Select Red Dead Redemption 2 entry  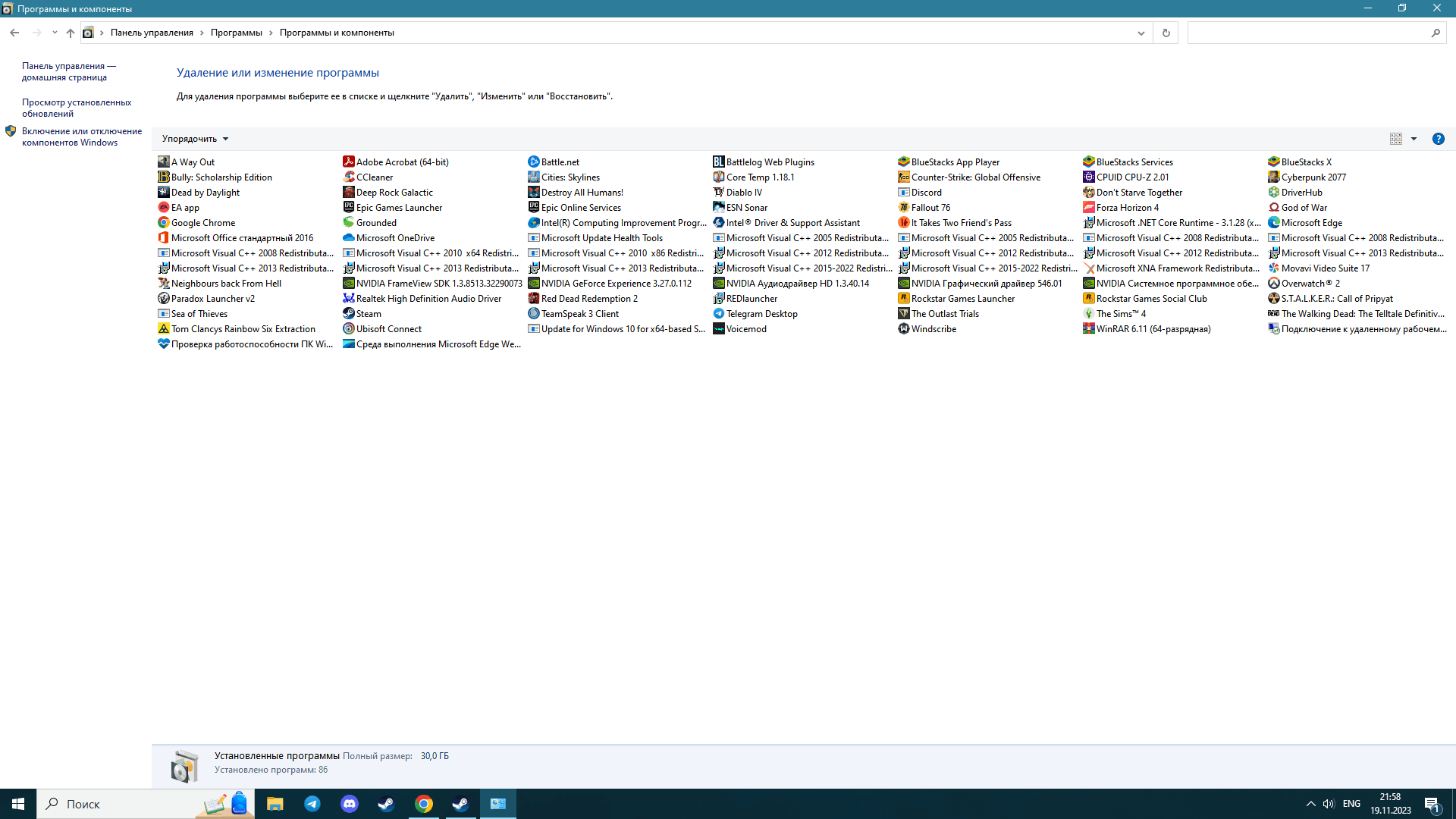click(x=583, y=298)
